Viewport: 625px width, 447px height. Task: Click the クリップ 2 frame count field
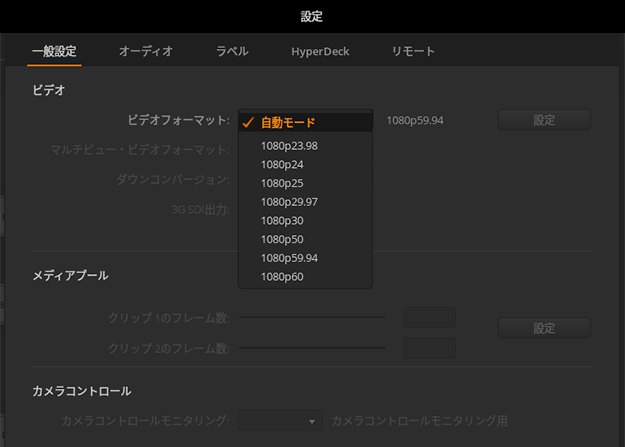click(x=429, y=348)
